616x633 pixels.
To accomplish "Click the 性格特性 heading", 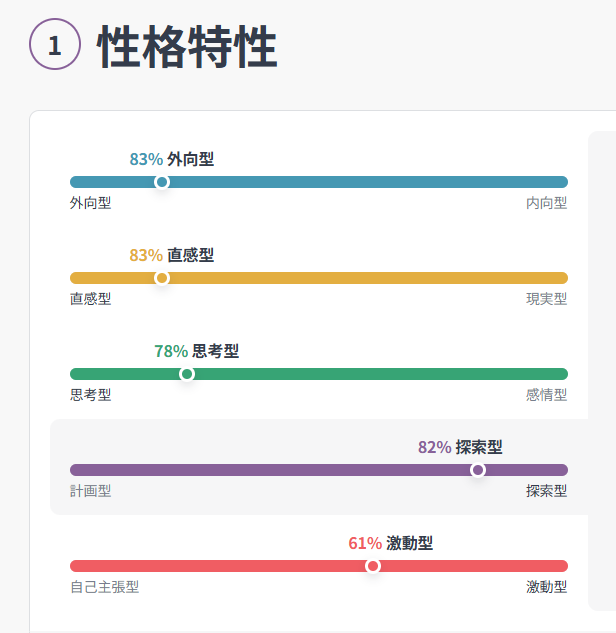I will click(x=187, y=46).
